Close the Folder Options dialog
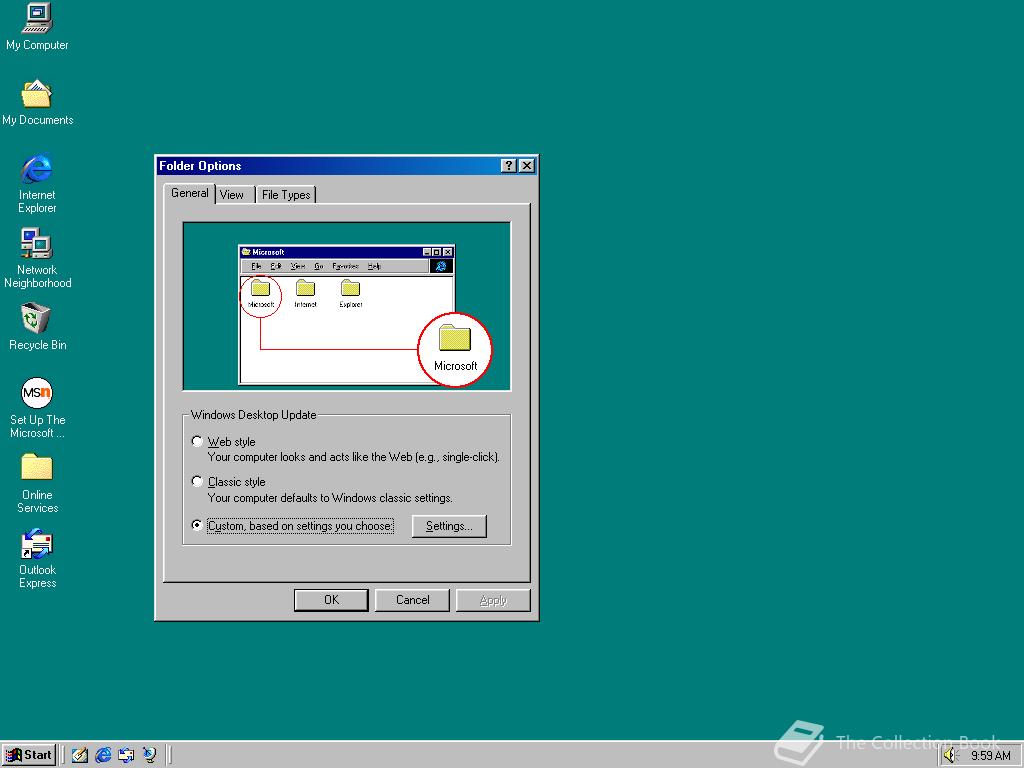The width and height of the screenshot is (1024, 768). pos(526,166)
